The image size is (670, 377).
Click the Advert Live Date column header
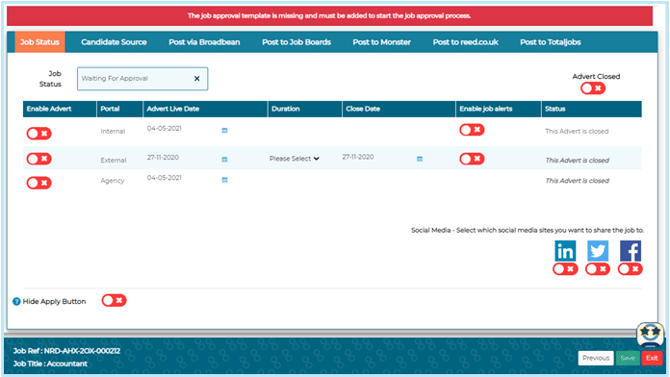206,109
